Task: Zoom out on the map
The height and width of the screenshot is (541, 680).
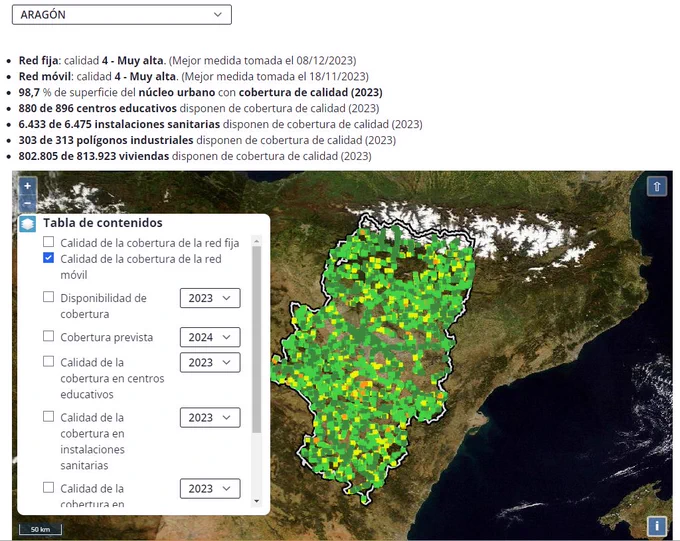Action: 28,203
